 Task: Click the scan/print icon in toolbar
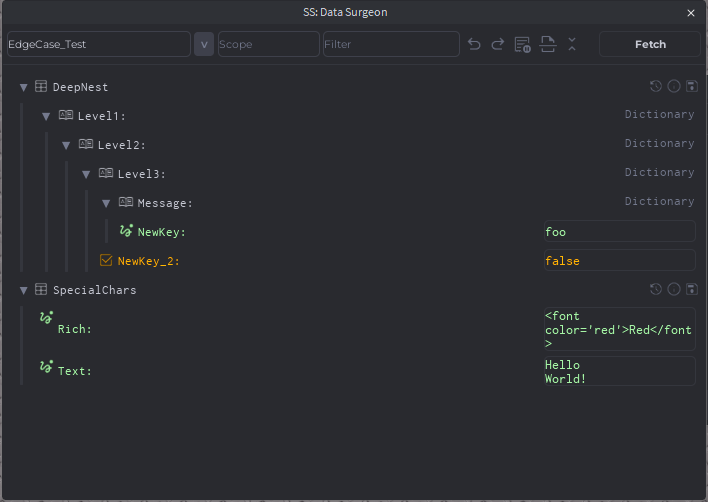[548, 44]
